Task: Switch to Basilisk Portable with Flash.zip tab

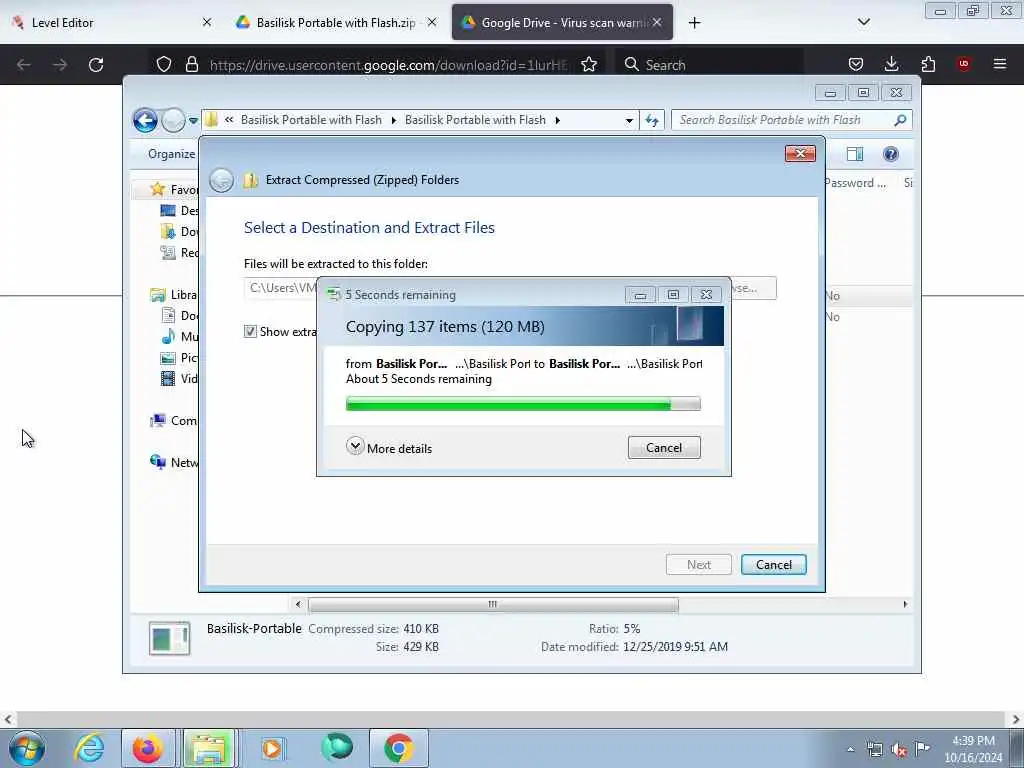Action: (336, 23)
